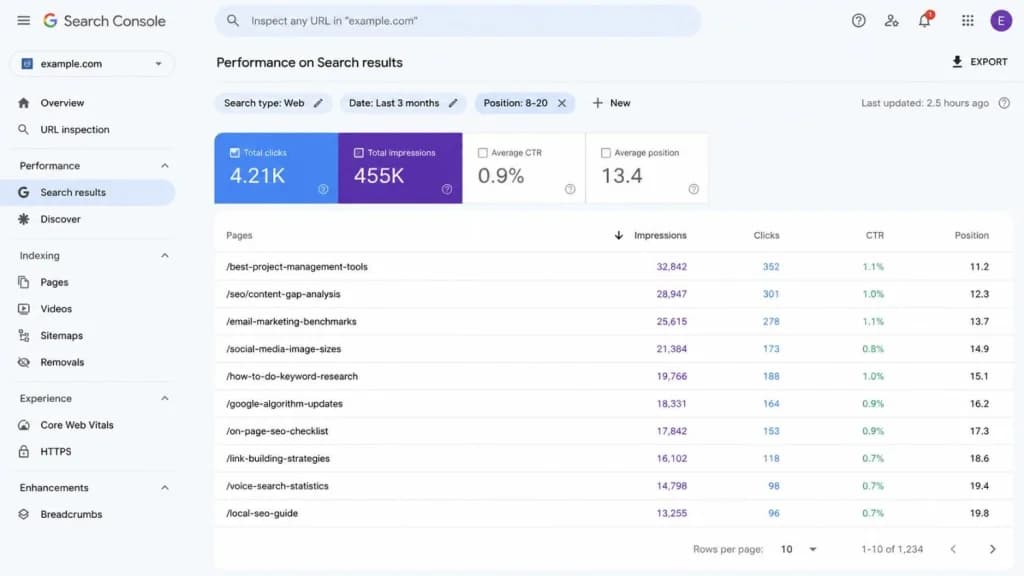Click the Inspect any URL search field

(458, 21)
